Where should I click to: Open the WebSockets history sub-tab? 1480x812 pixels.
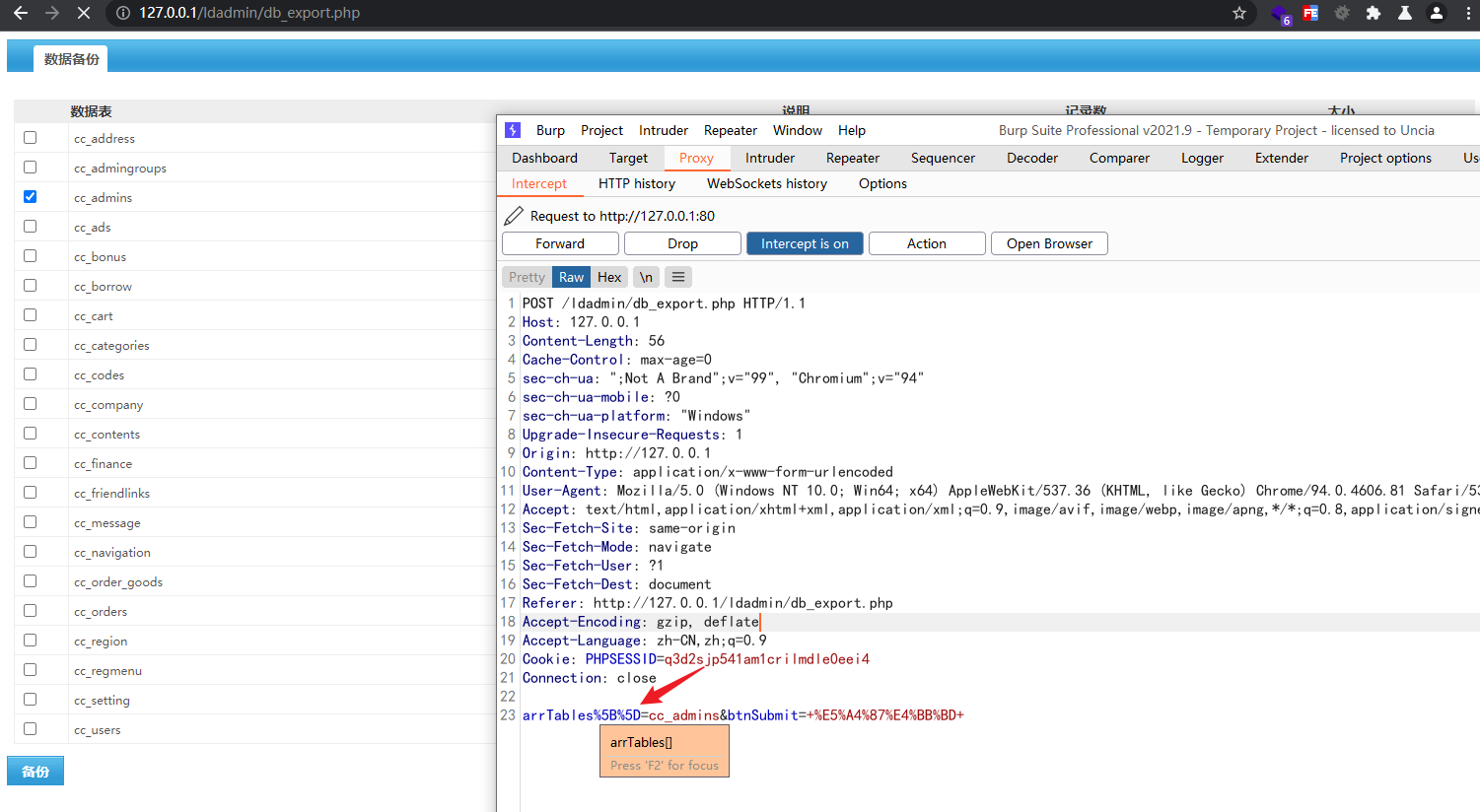(767, 183)
